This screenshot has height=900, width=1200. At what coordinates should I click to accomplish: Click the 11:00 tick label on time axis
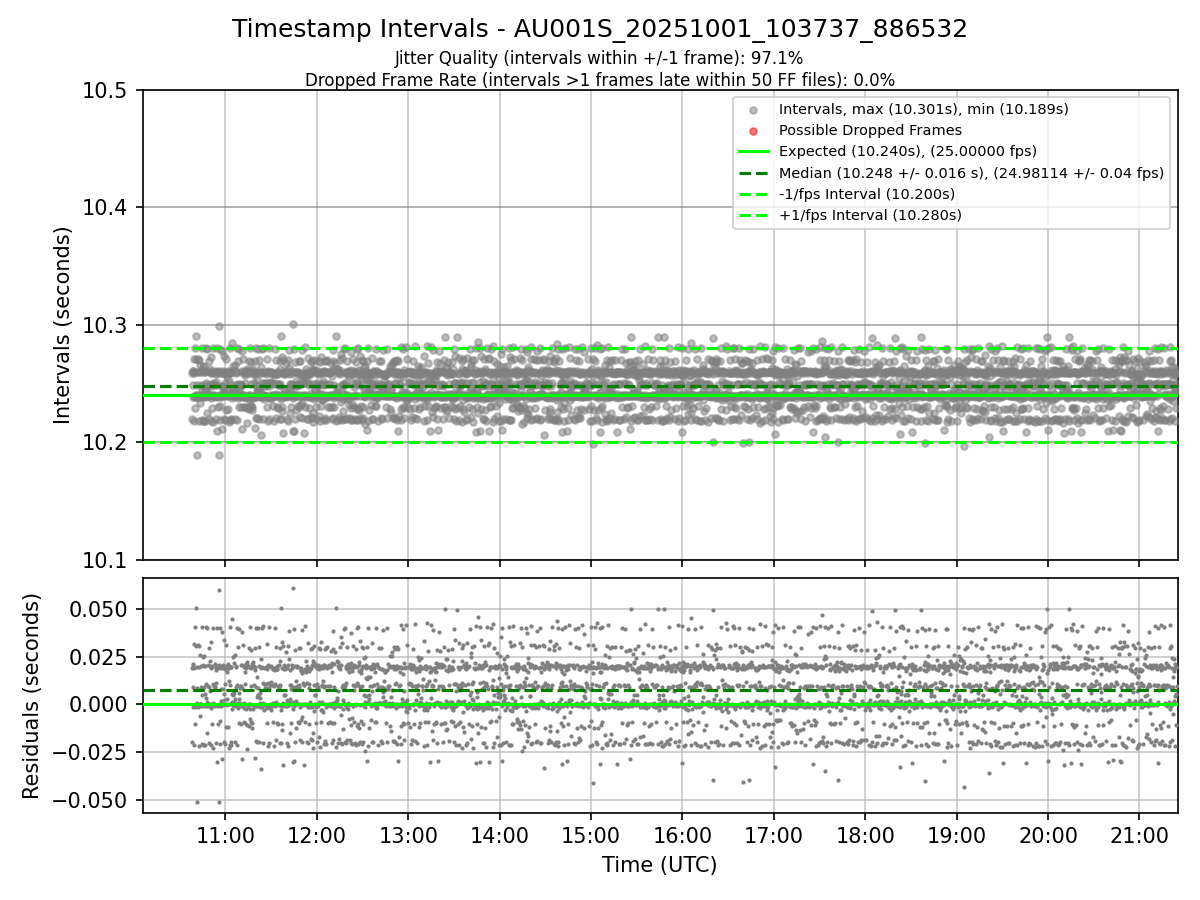point(224,832)
